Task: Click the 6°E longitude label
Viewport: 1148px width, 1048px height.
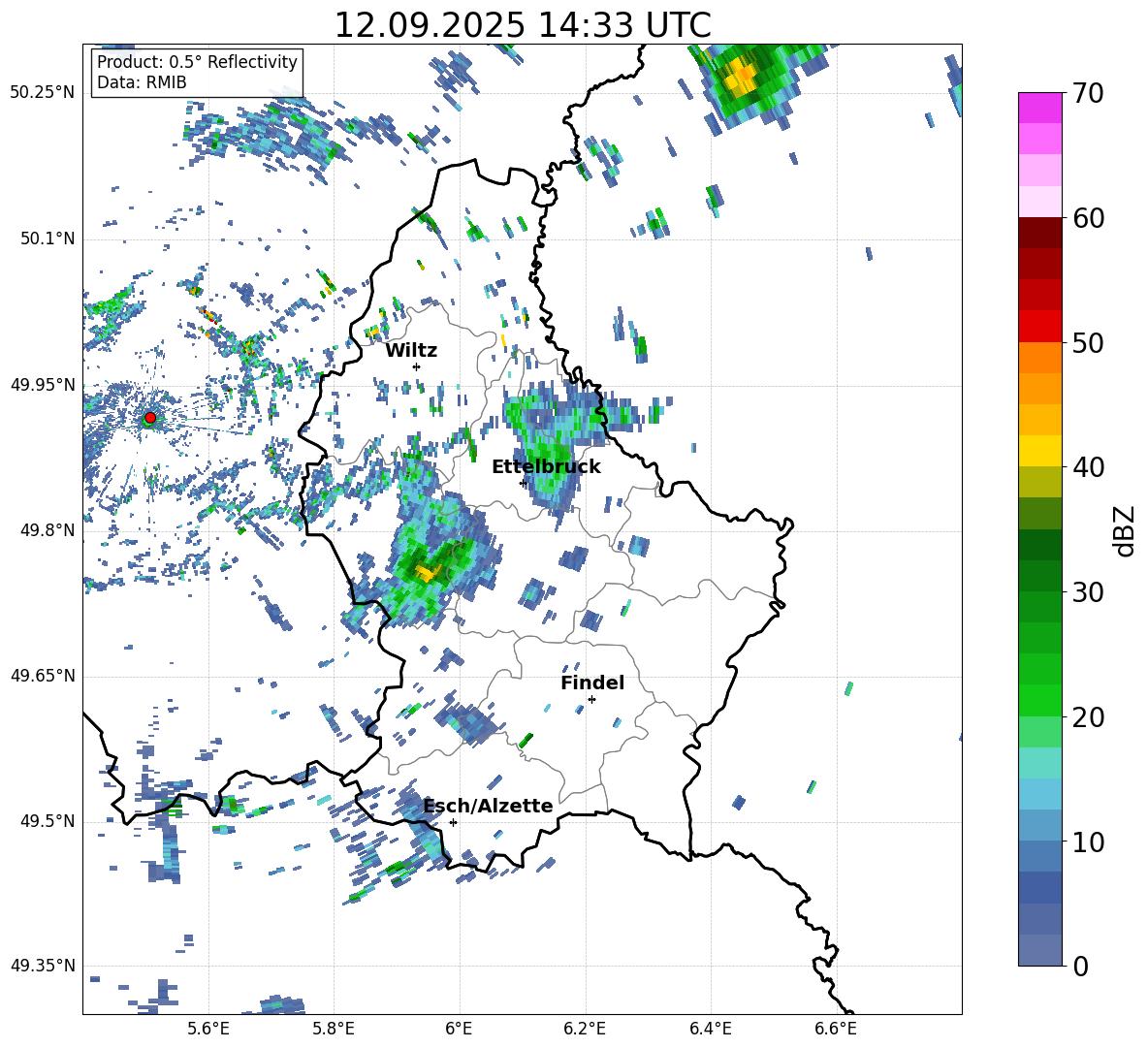Action: (459, 1029)
